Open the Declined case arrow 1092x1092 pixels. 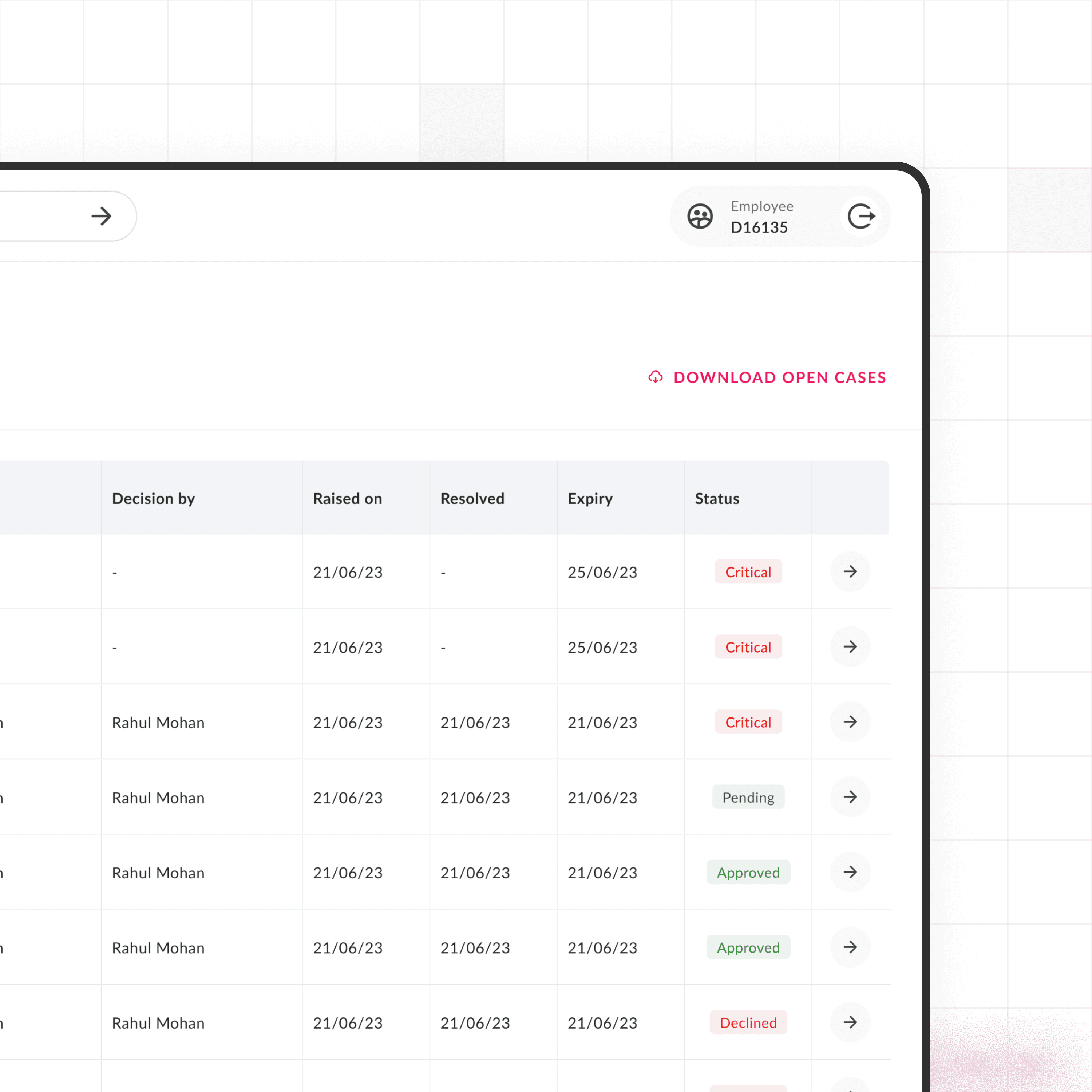[850, 1022]
